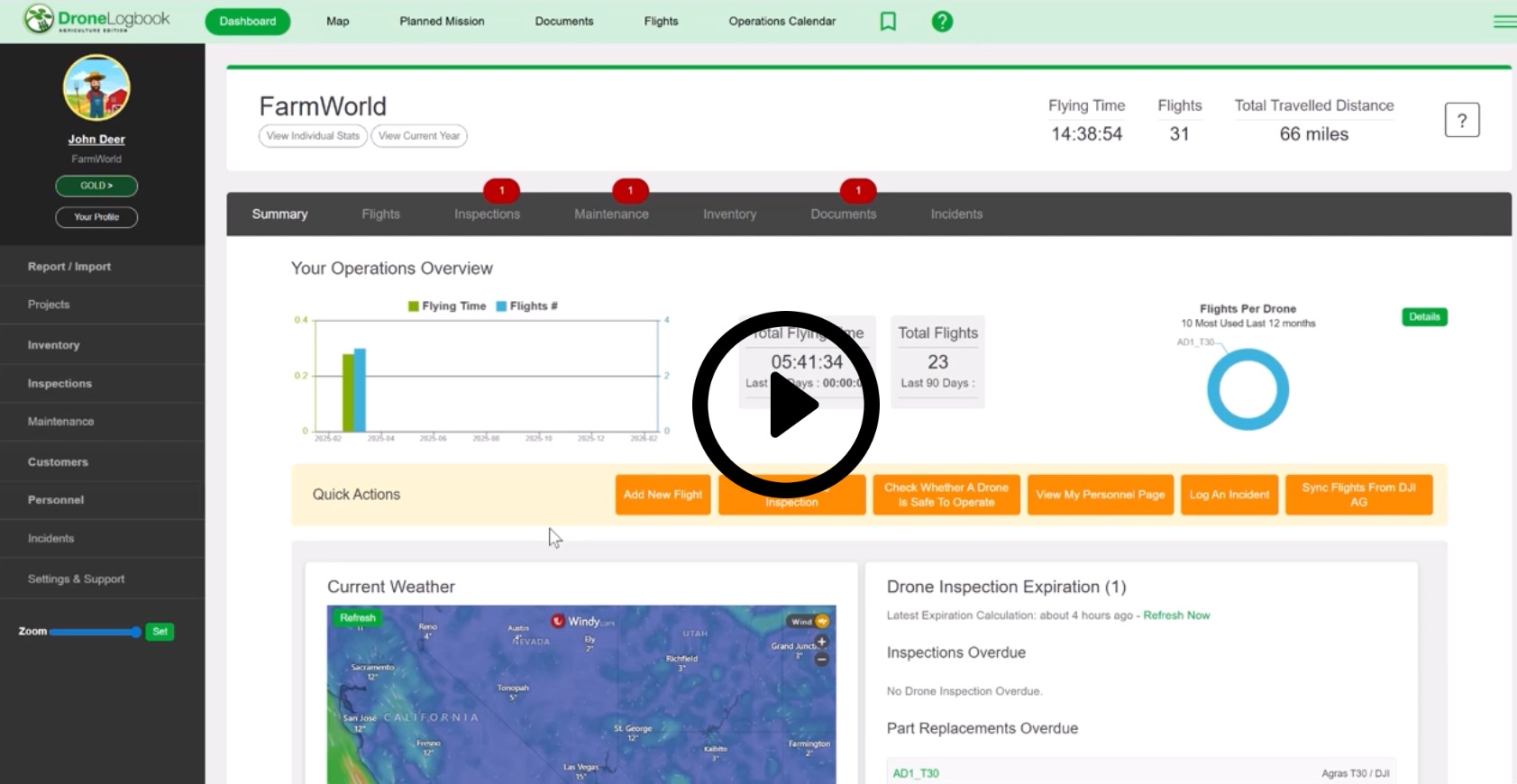Open the hamburger menu at top right
This screenshot has height=784, width=1517.
point(1504,22)
